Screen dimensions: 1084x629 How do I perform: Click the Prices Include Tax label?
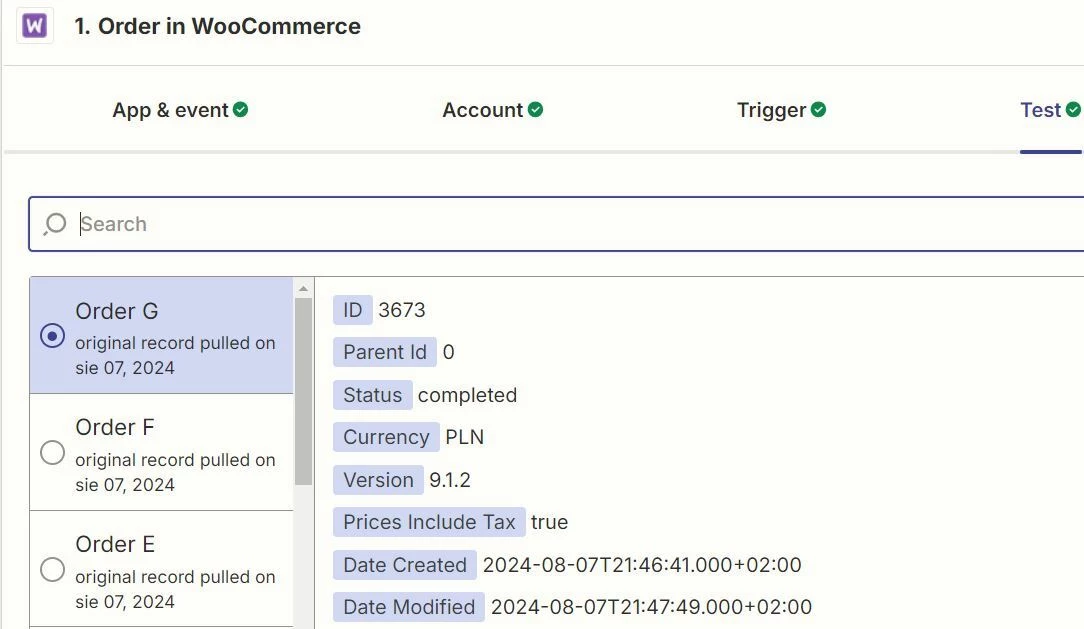click(x=429, y=522)
